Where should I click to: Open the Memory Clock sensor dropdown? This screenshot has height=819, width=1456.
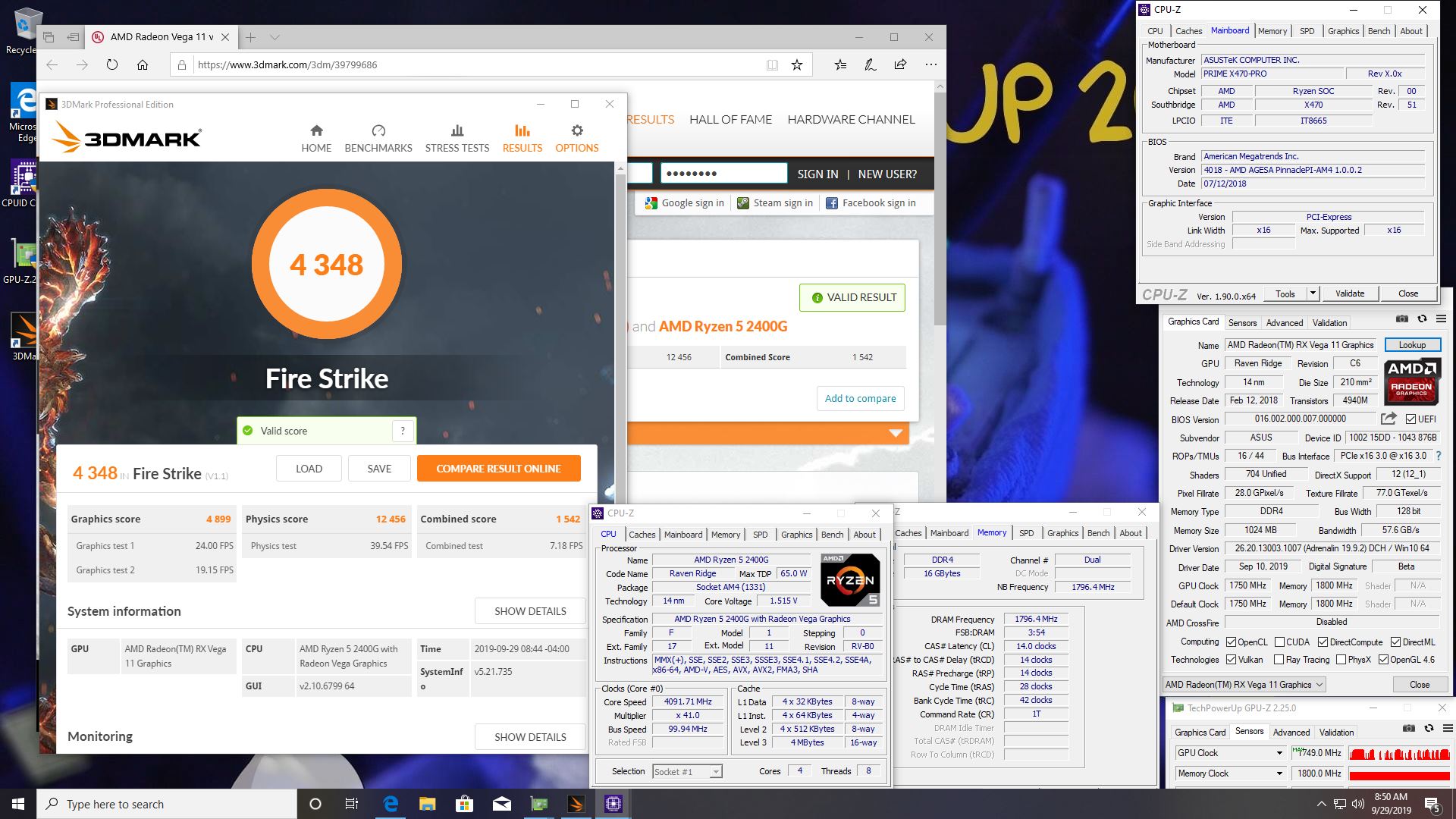pos(1279,773)
